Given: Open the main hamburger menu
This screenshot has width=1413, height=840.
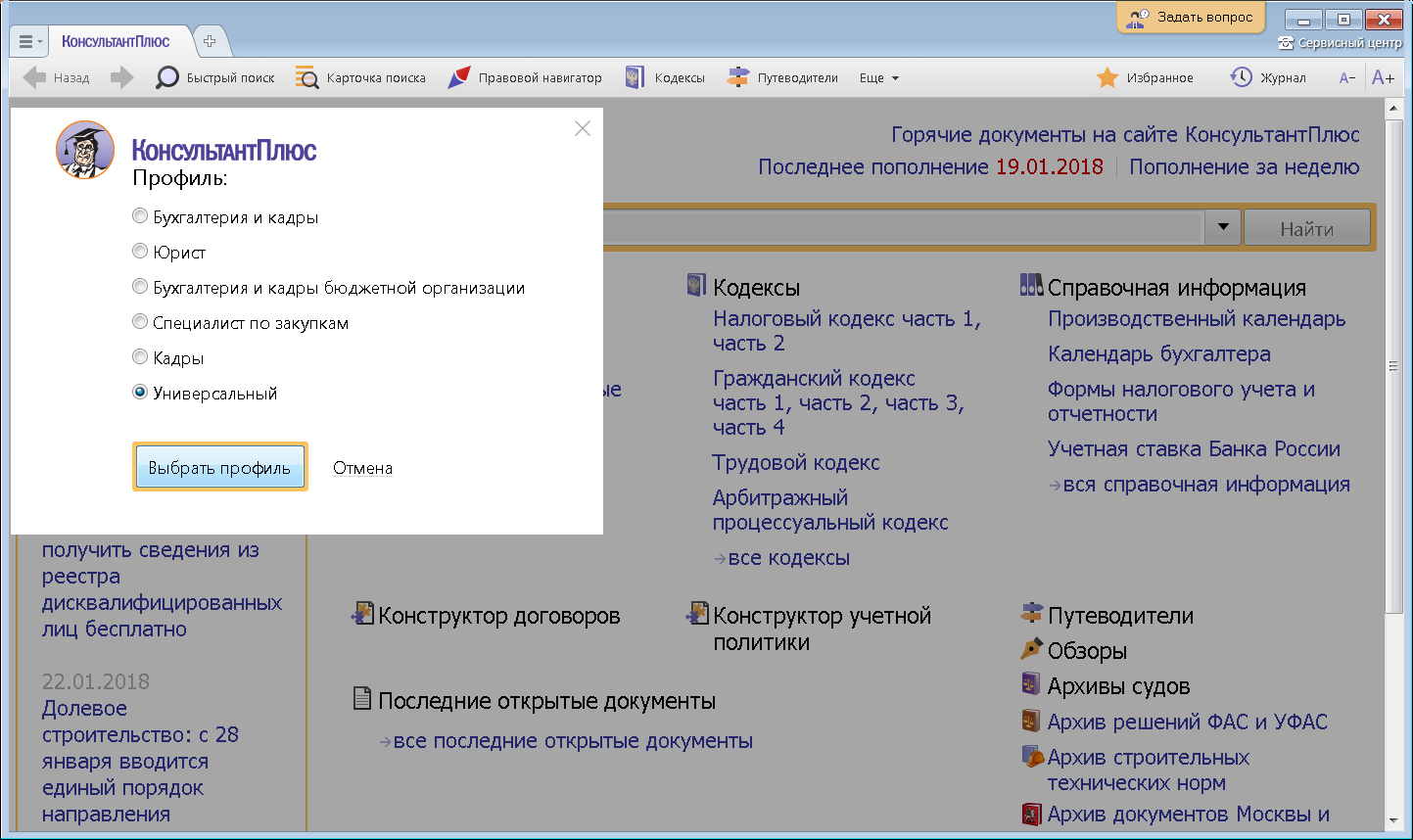Looking at the screenshot, I should [29, 42].
